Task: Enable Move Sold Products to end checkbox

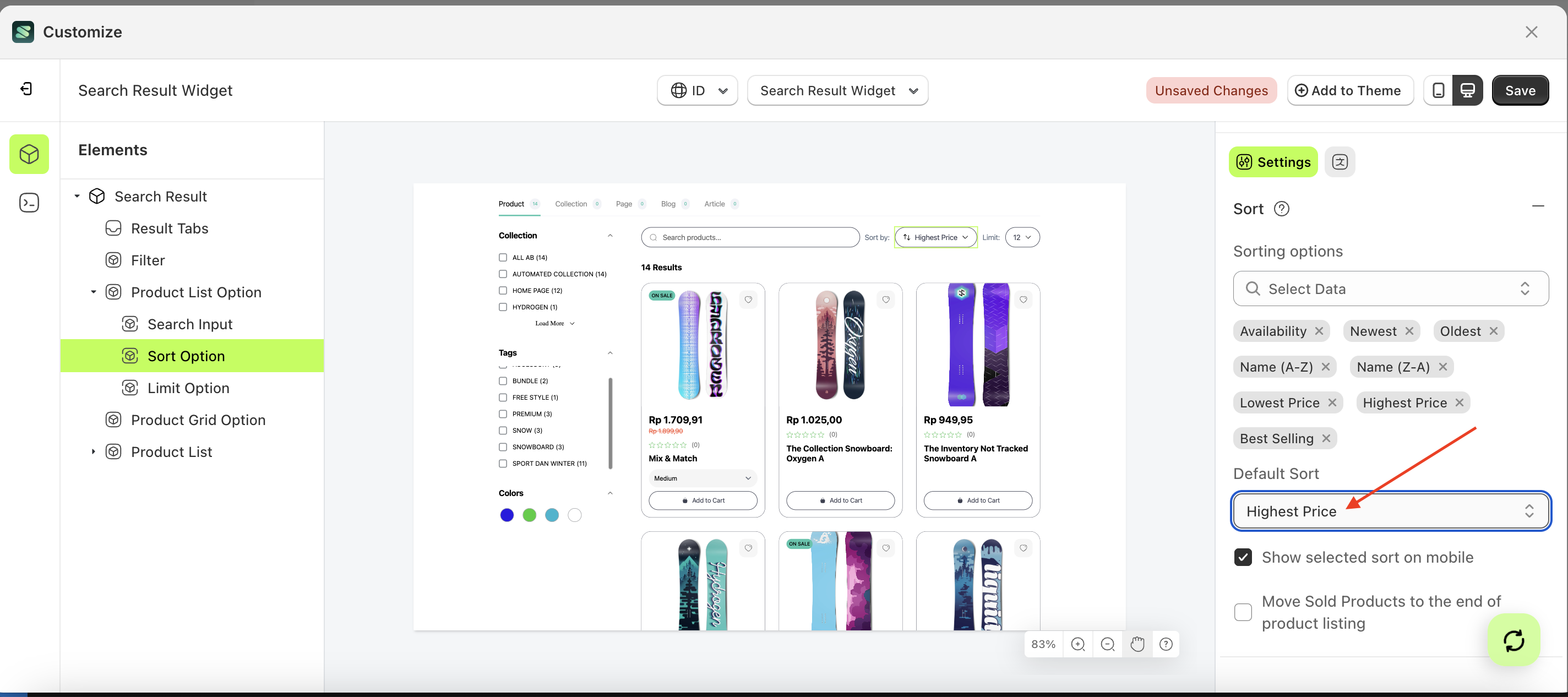Action: click(x=1243, y=612)
